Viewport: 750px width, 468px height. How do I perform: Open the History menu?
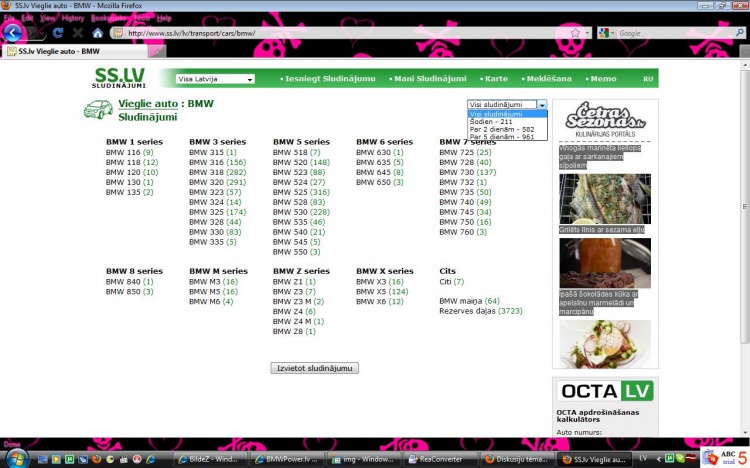pos(73,18)
